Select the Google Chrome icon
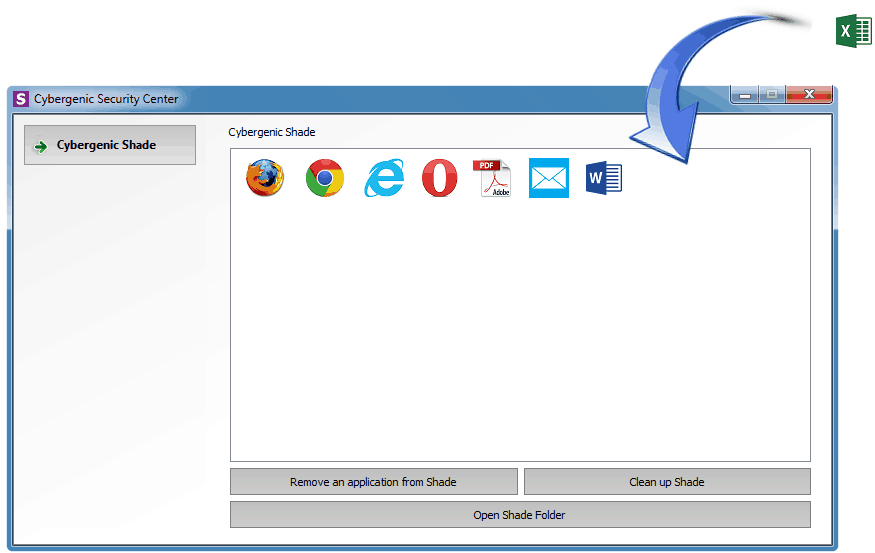The height and width of the screenshot is (553, 875). [x=324, y=178]
